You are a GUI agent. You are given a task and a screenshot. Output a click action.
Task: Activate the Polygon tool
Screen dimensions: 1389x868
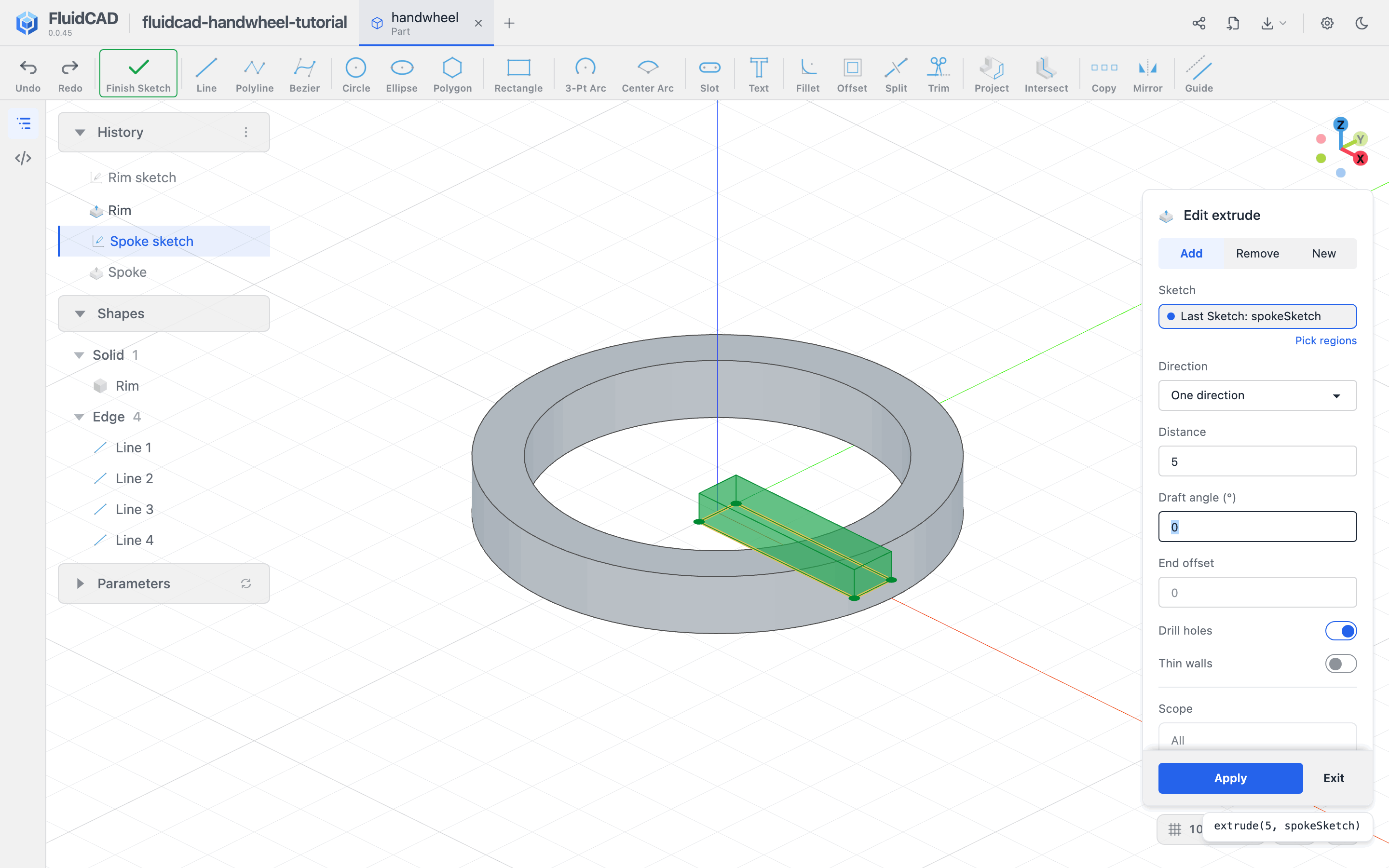(x=452, y=74)
